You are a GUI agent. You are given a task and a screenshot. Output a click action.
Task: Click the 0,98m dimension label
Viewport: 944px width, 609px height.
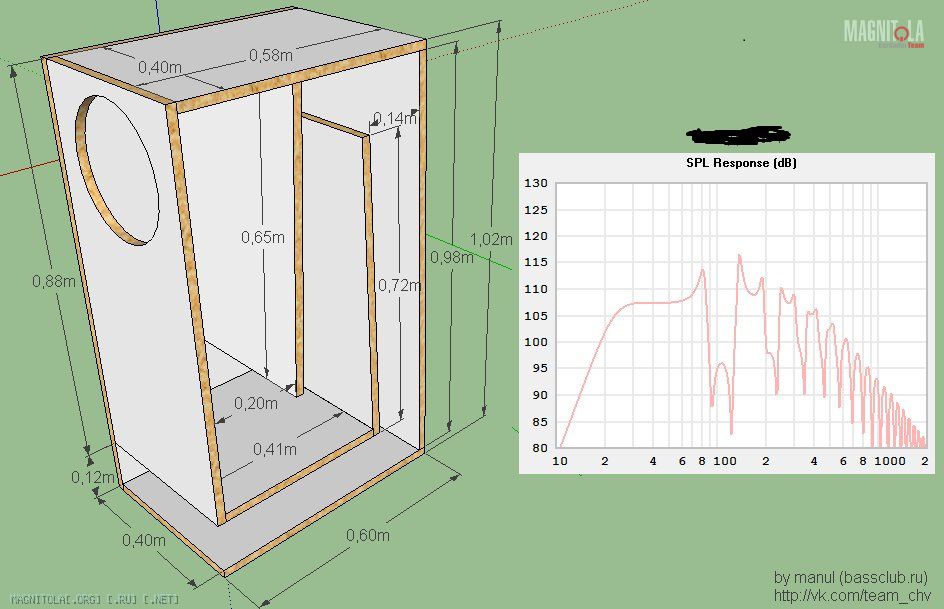pyautogui.click(x=450, y=257)
